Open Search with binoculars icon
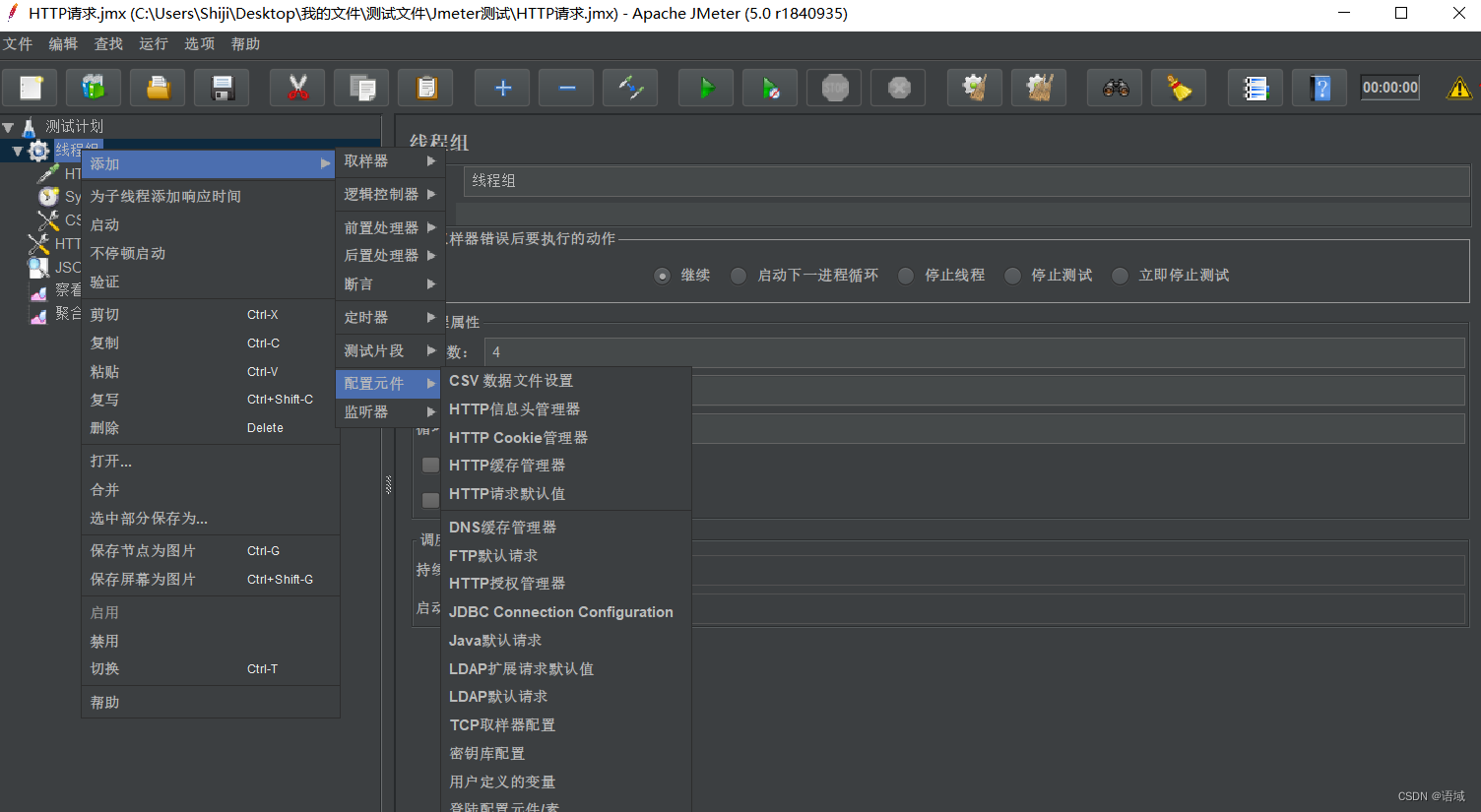The height and width of the screenshot is (812, 1481). 1115,88
